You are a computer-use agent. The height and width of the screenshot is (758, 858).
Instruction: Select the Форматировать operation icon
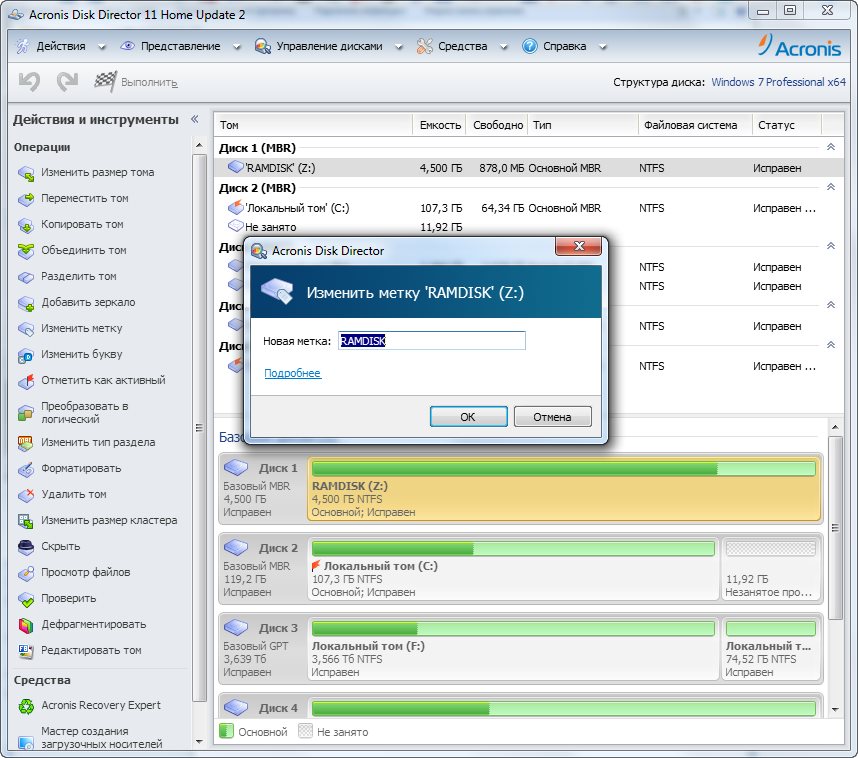coord(25,469)
